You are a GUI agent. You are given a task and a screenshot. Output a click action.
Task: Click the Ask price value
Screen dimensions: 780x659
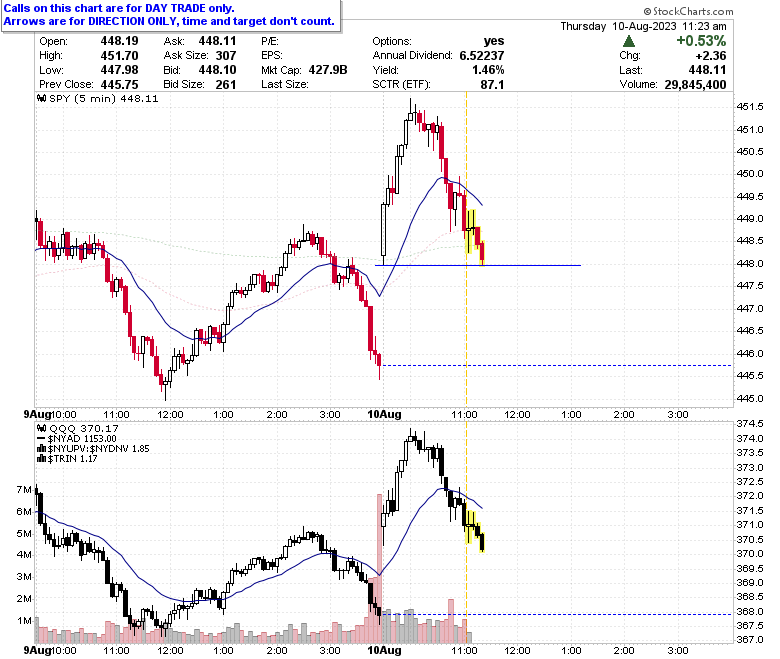click(x=217, y=41)
